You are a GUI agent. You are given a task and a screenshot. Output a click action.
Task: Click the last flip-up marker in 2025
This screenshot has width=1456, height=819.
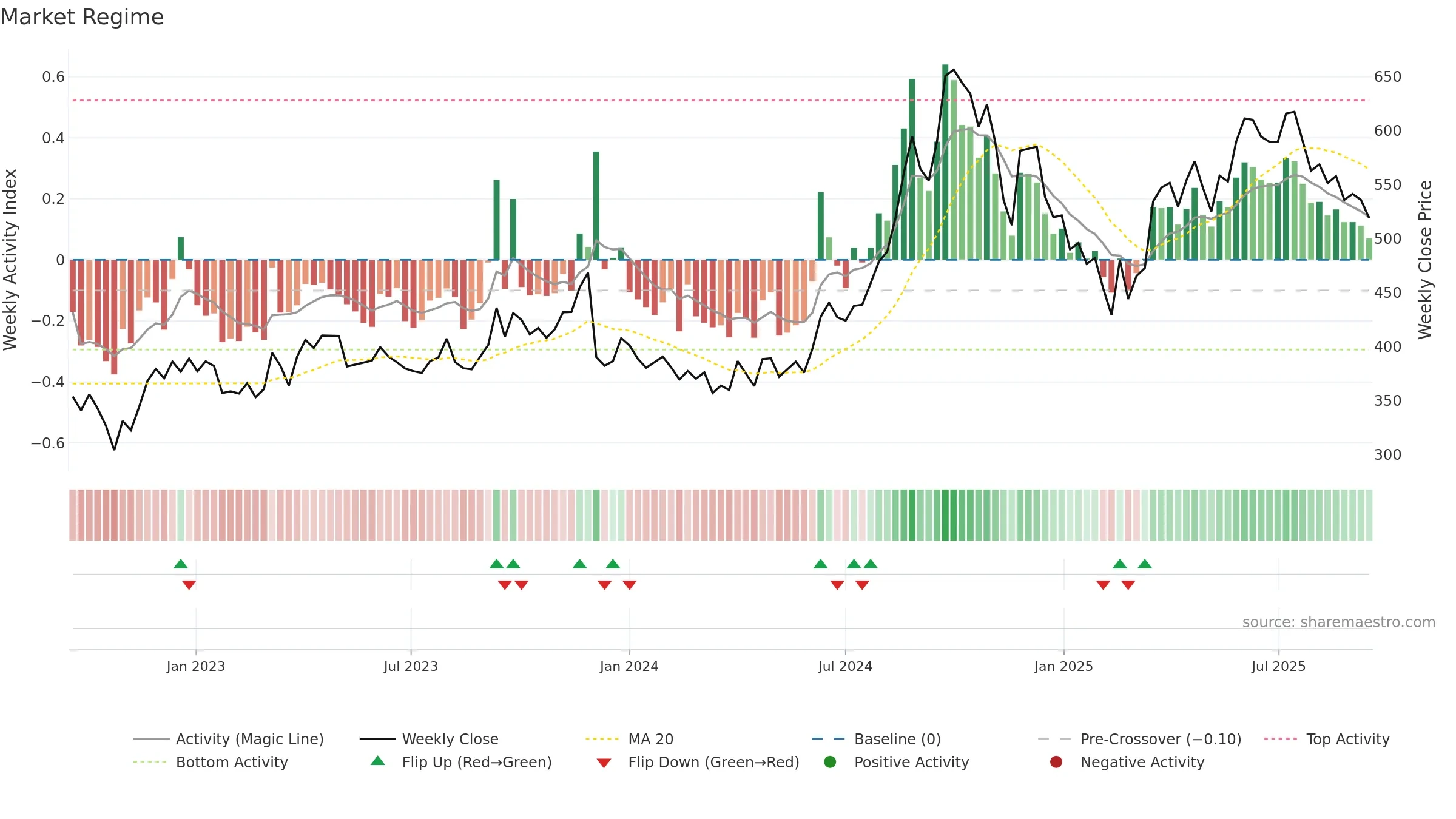pos(1145,564)
